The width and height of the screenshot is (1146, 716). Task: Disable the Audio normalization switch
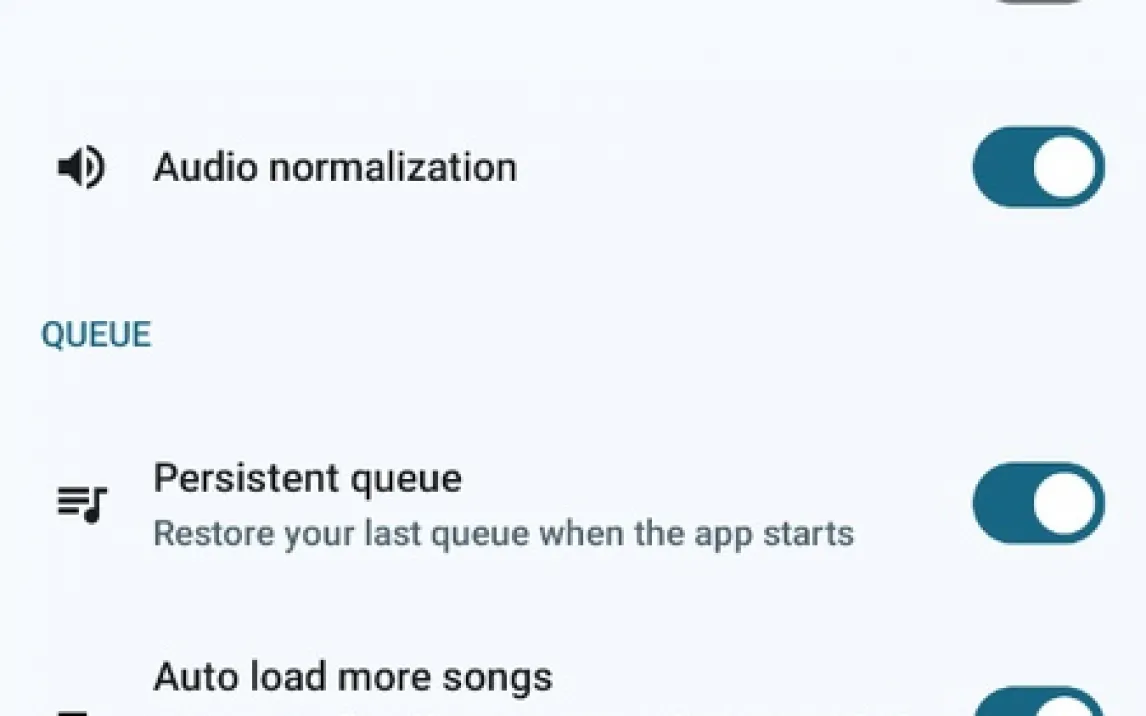coord(1038,167)
